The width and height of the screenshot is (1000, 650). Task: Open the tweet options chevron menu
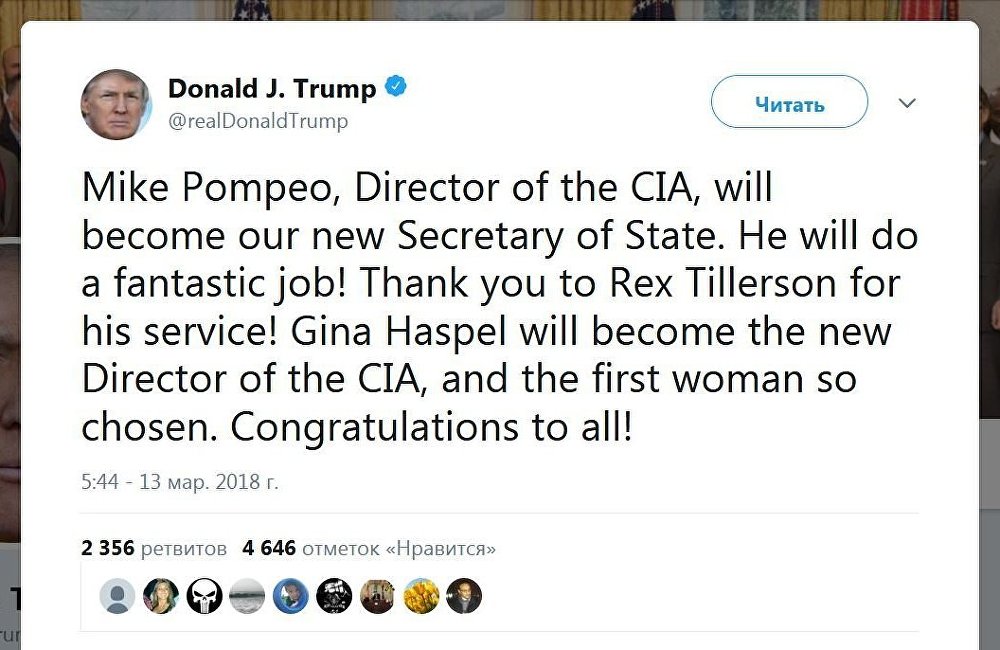point(907,103)
